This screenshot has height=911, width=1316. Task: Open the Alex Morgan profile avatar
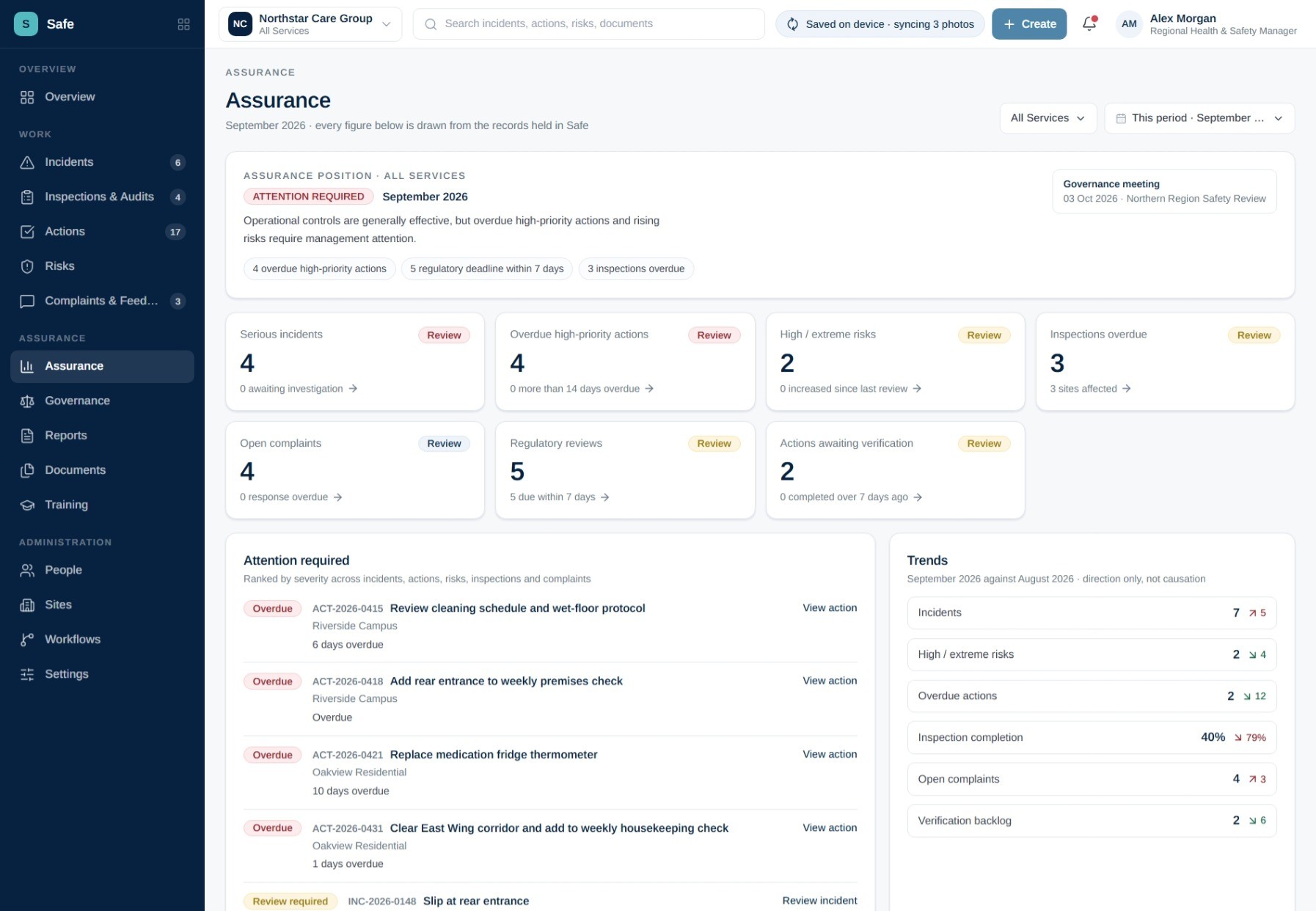click(x=1129, y=24)
